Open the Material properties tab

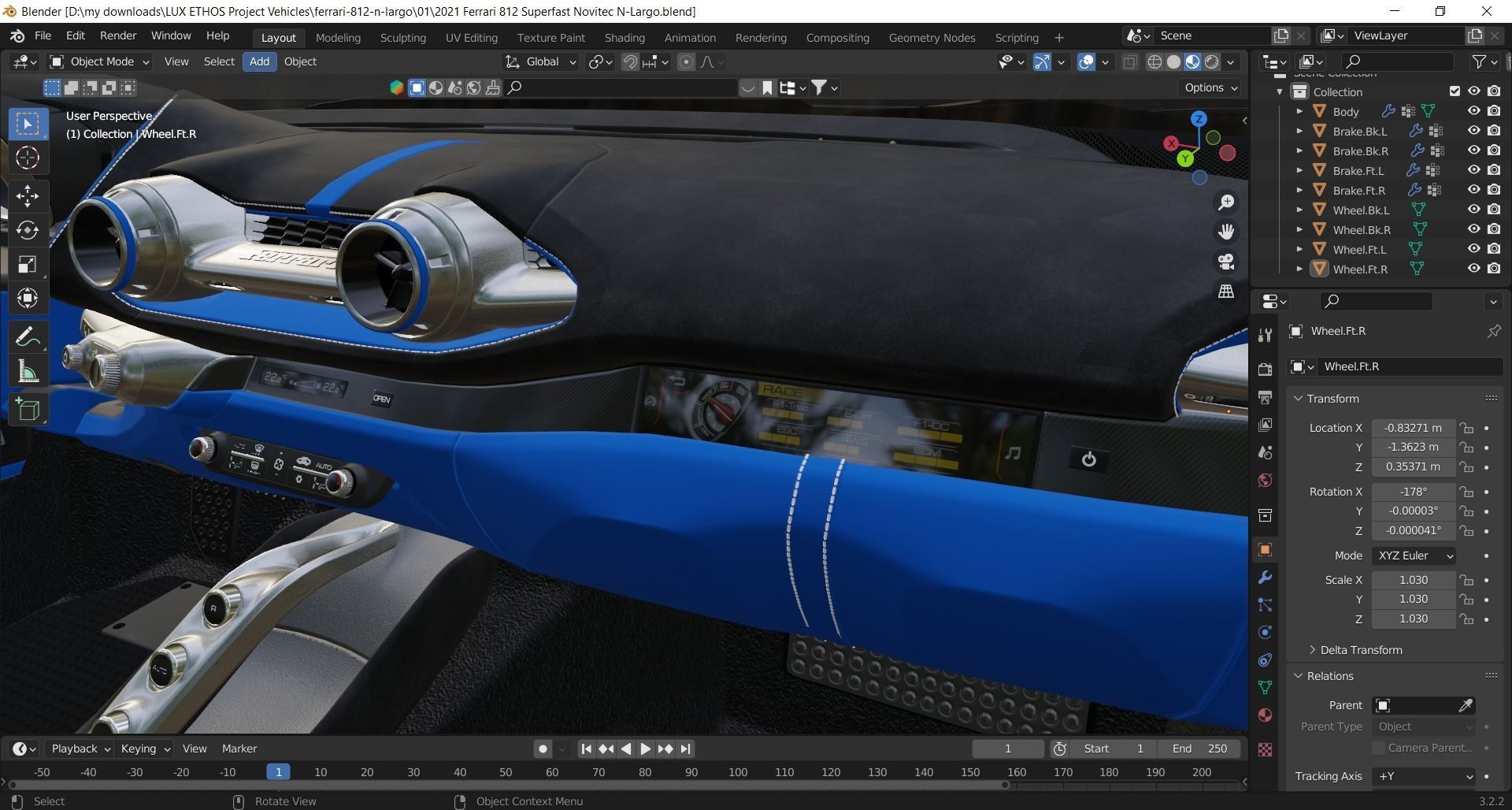coord(1265,715)
